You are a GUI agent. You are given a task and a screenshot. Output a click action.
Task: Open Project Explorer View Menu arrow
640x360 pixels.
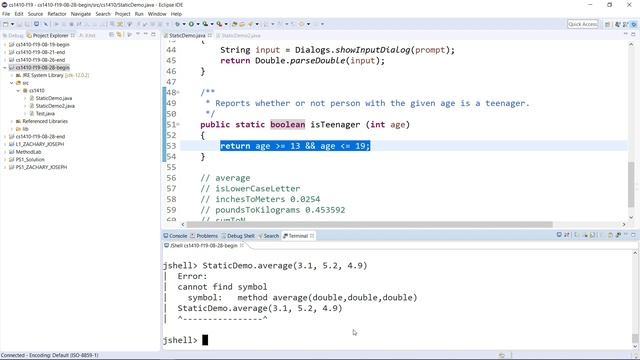pos(138,35)
